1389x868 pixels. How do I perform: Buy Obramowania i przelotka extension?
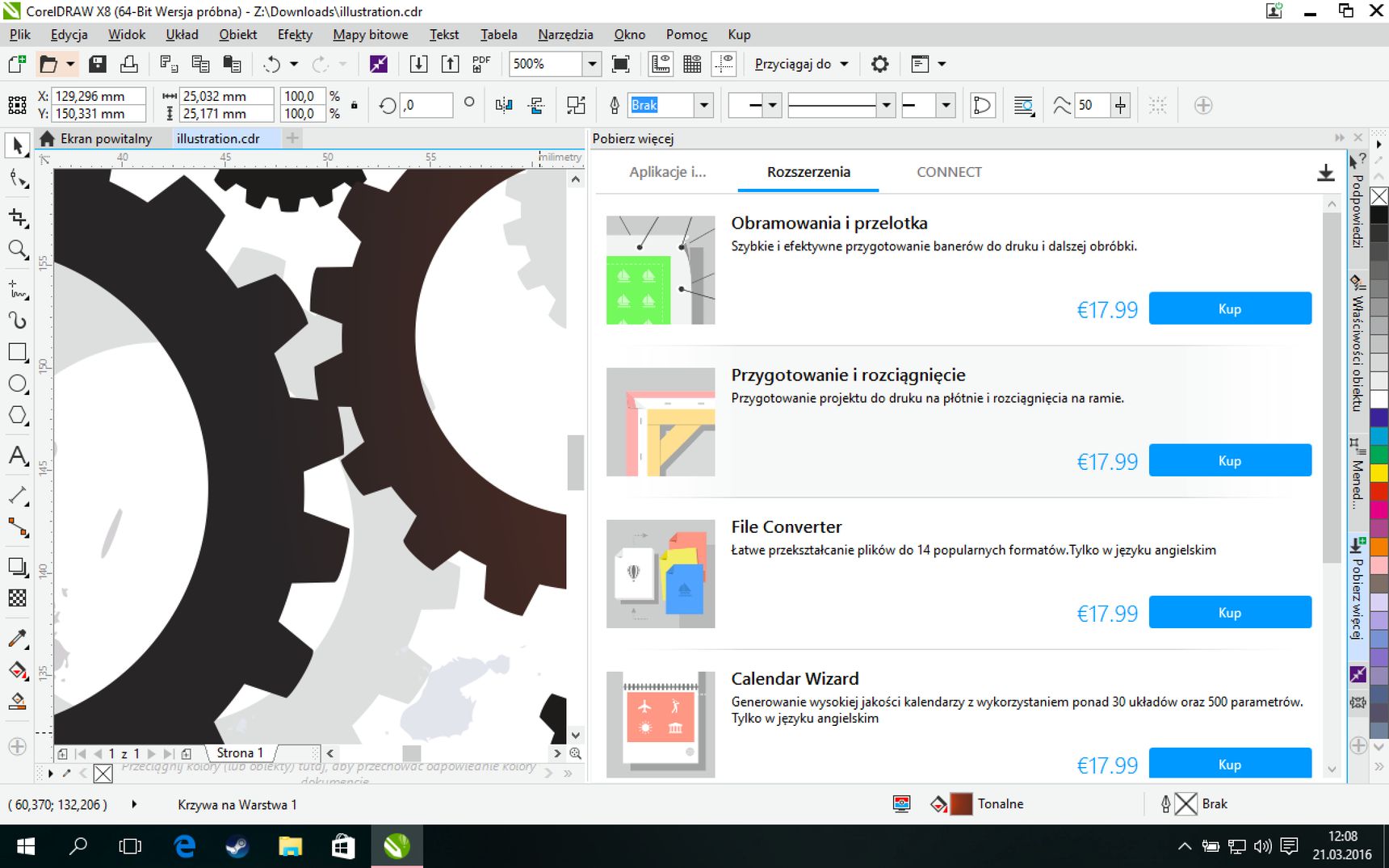1230,308
